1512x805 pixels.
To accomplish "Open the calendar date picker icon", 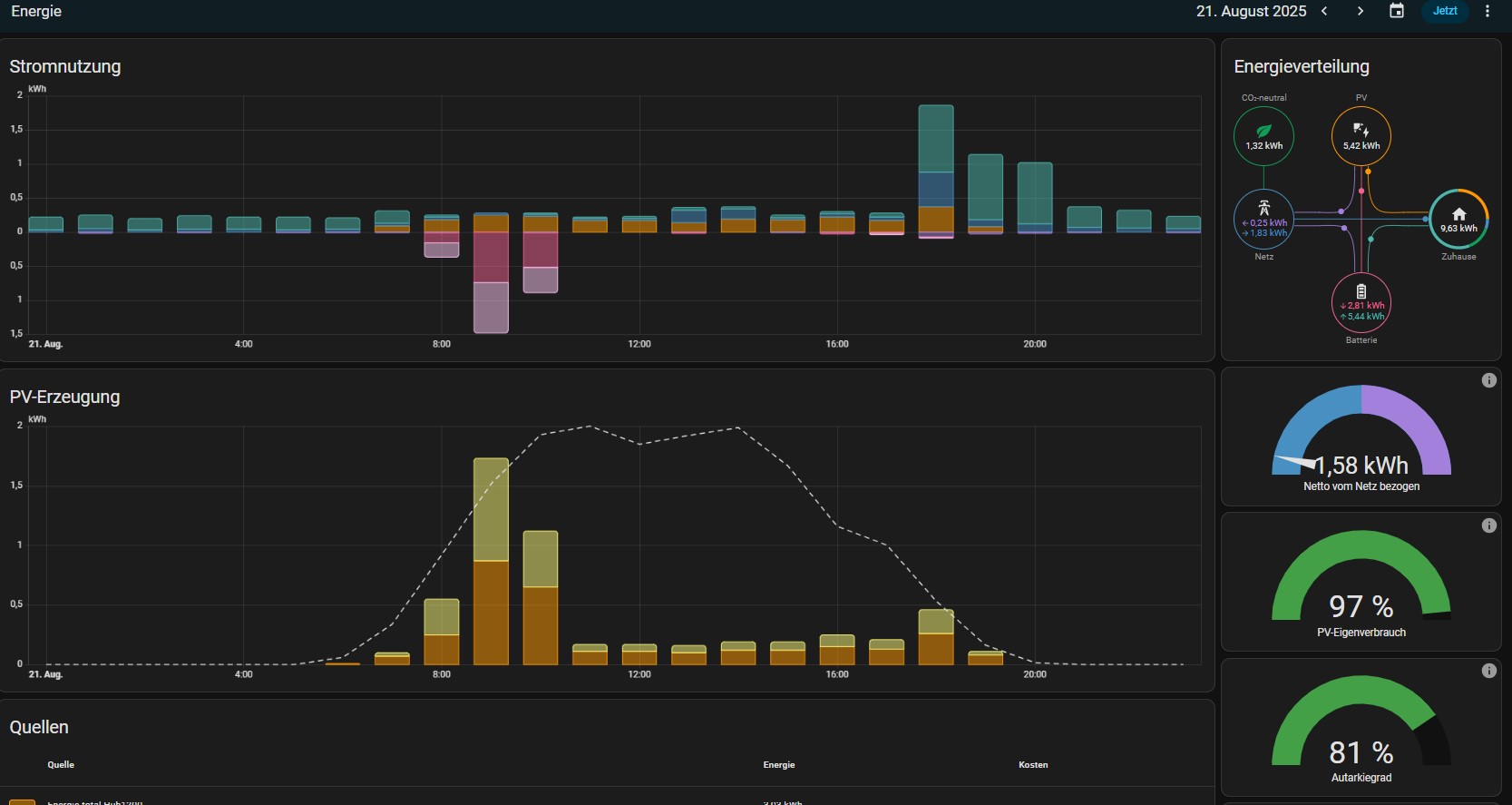I will (1397, 11).
